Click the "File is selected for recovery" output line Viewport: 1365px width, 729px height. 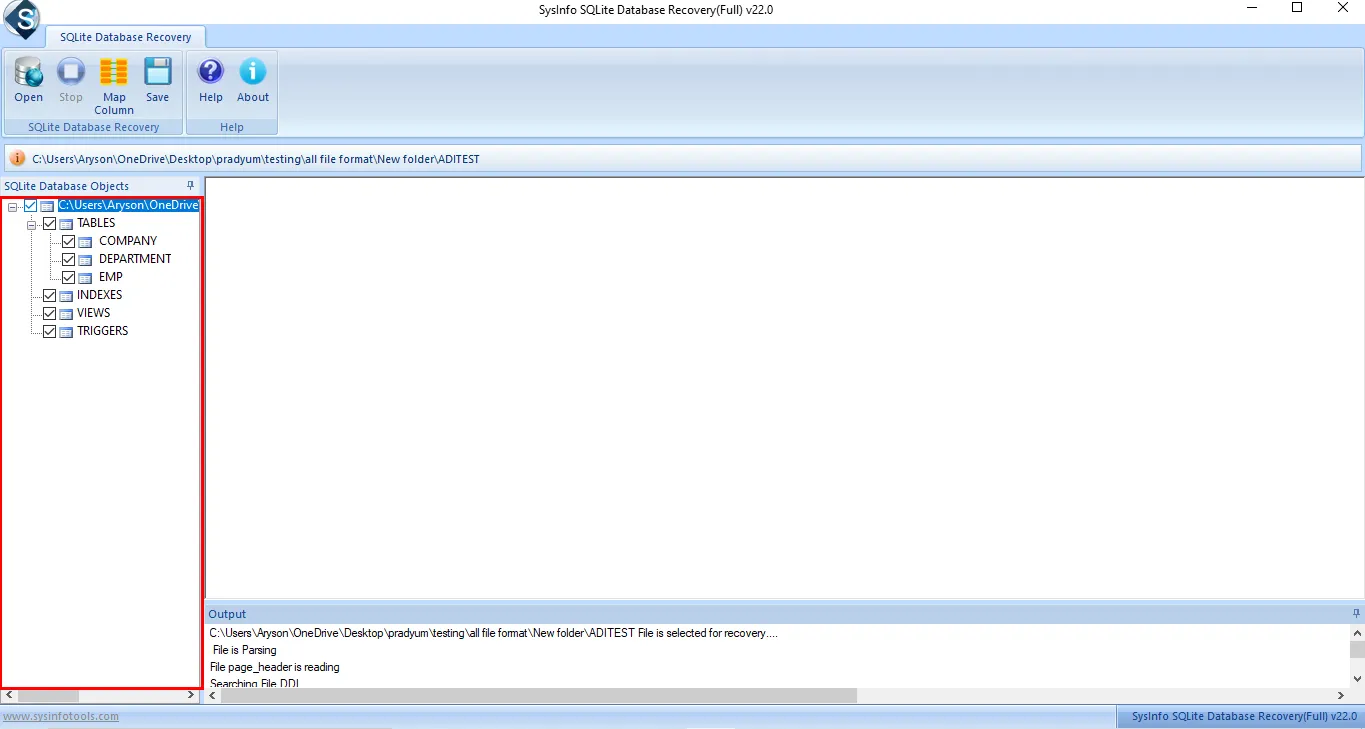point(494,633)
